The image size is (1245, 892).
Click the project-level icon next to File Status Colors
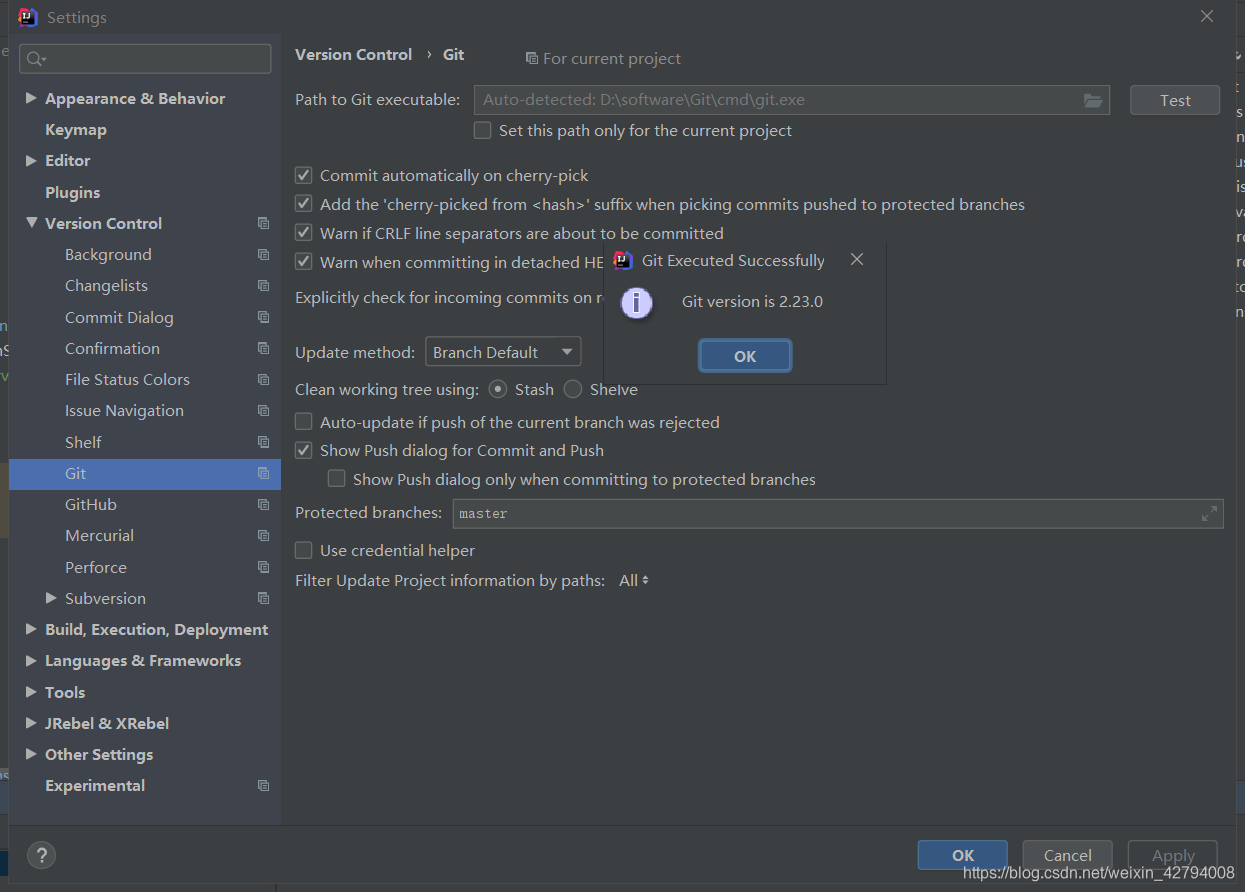(263, 379)
